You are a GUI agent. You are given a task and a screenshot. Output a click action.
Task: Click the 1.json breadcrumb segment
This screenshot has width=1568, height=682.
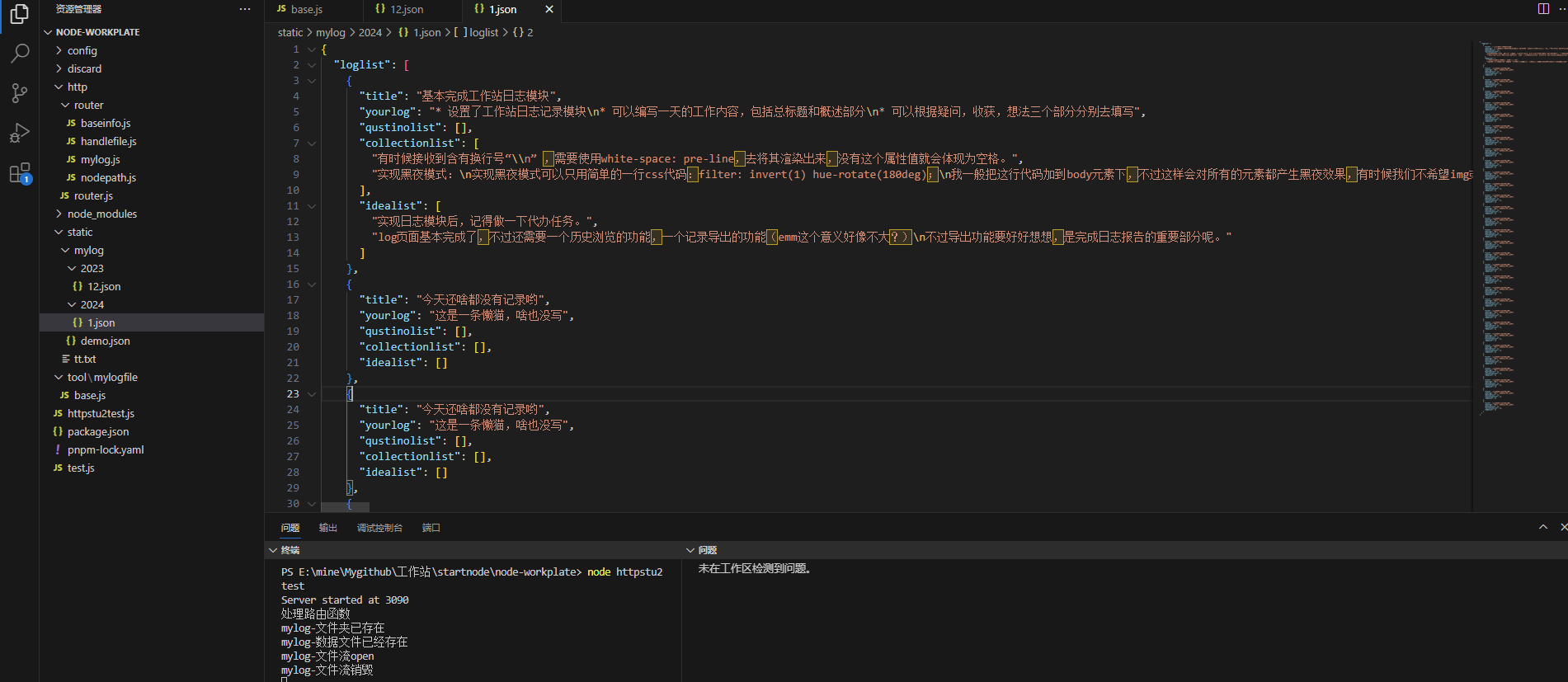420,32
